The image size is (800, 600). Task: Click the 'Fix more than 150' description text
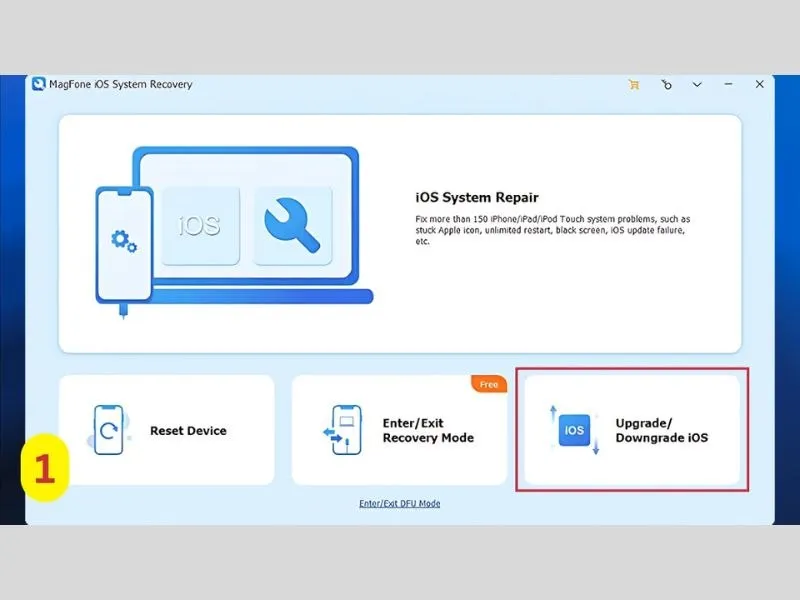(x=553, y=230)
